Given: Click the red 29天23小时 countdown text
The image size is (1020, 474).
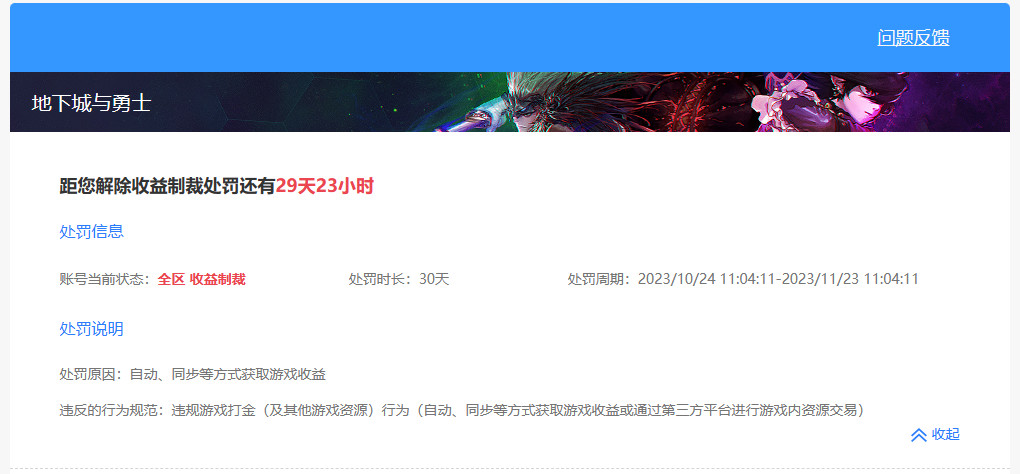Looking at the screenshot, I should pyautogui.click(x=324, y=186).
